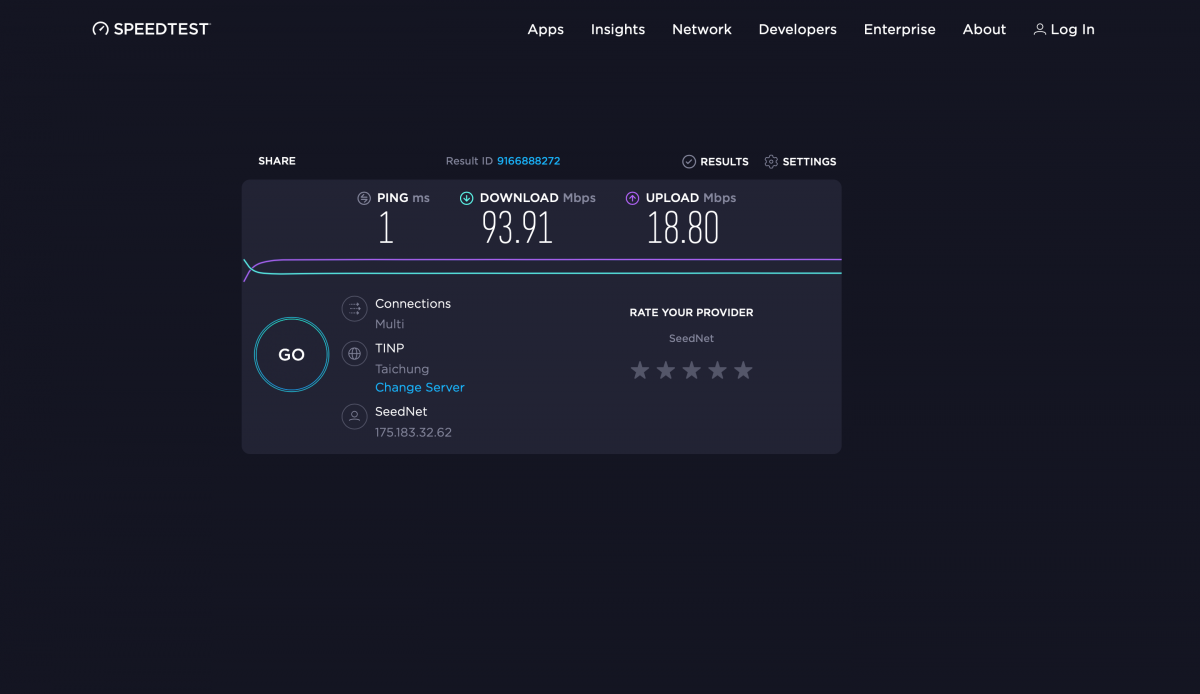This screenshot has width=1200, height=694.
Task: Open the Apps menu
Action: click(x=545, y=29)
